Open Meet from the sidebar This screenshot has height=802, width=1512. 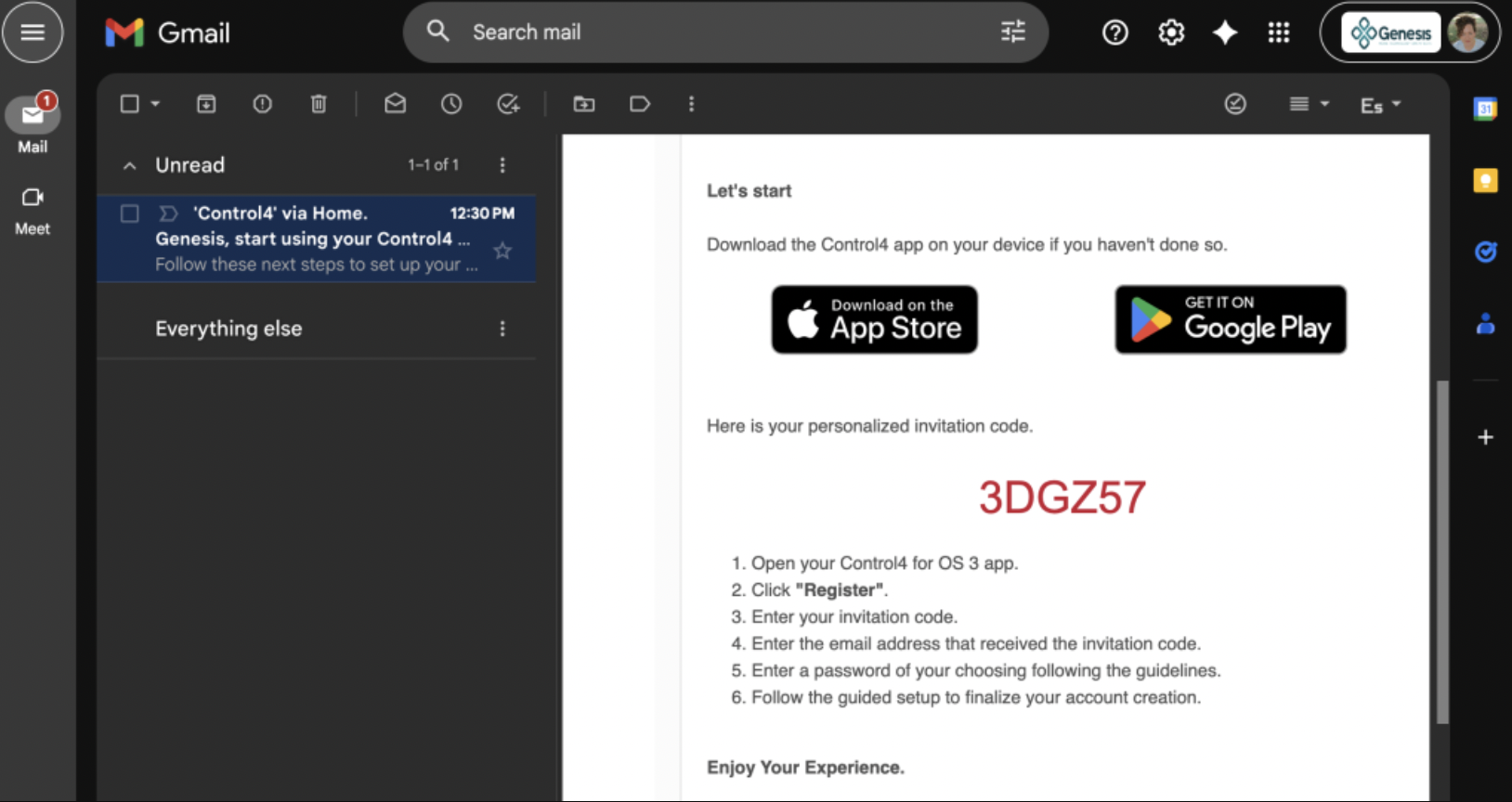pos(33,211)
